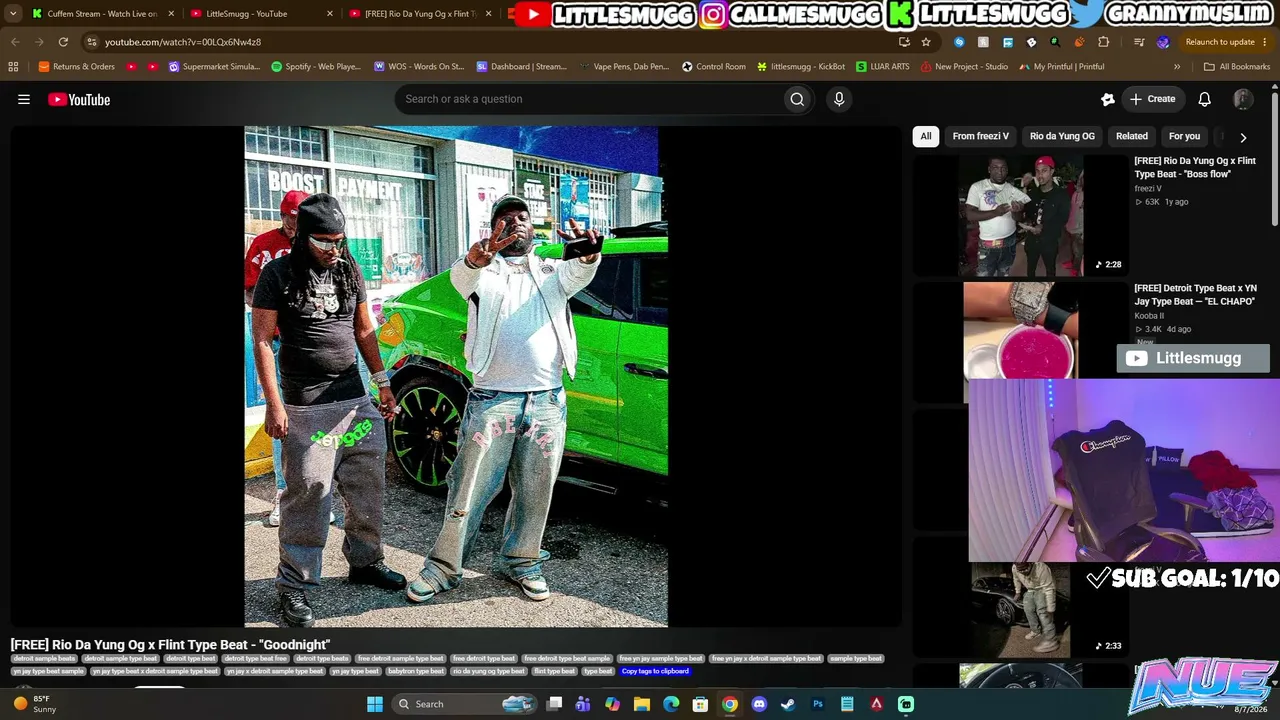Open Microsoft Teams from the taskbar

[583, 704]
